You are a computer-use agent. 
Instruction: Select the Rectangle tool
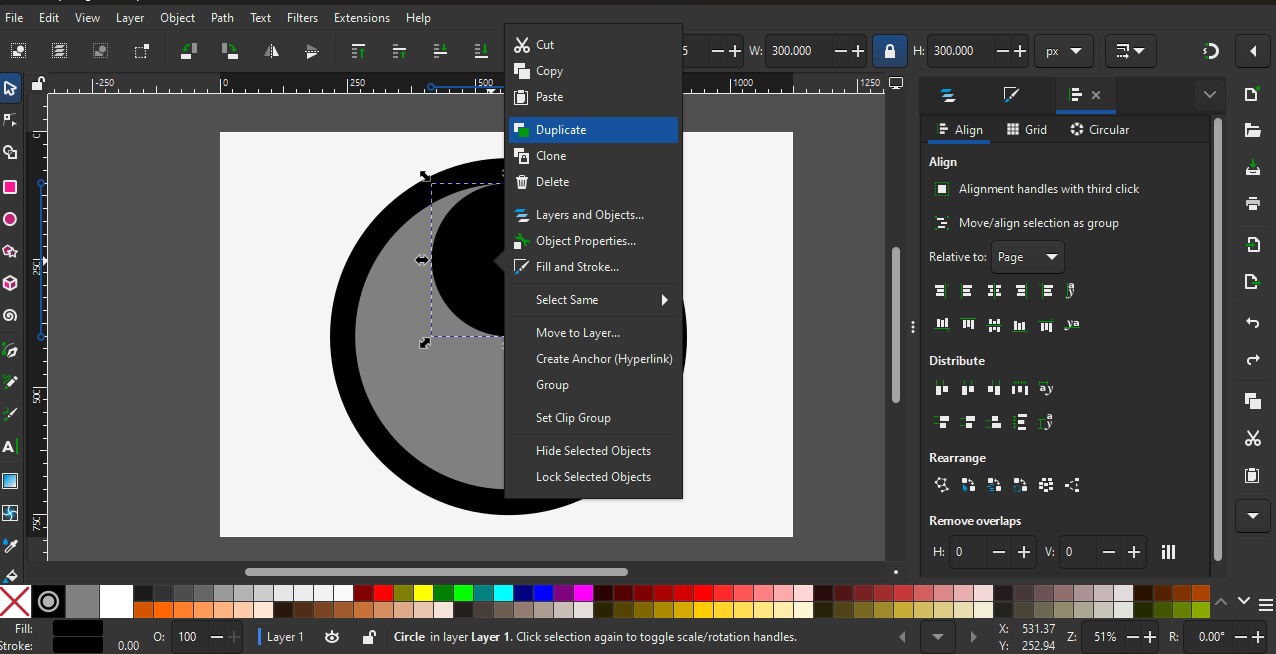(10, 187)
